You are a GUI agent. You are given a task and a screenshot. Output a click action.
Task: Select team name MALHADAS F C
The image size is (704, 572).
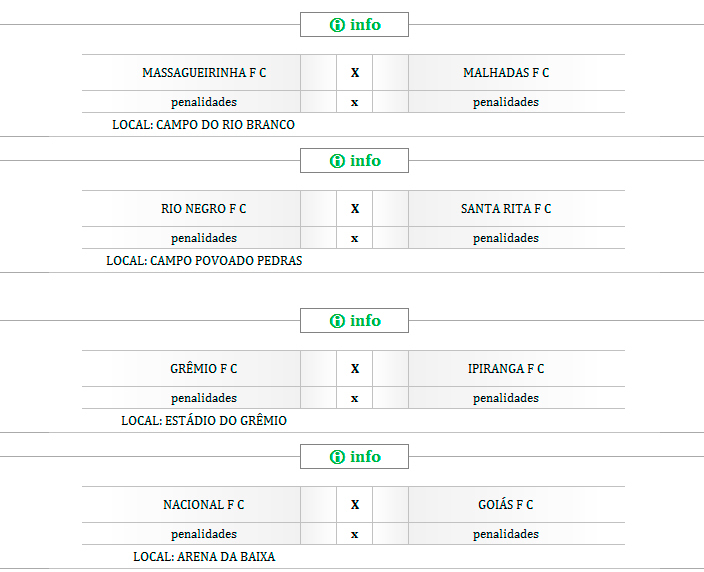click(x=506, y=73)
